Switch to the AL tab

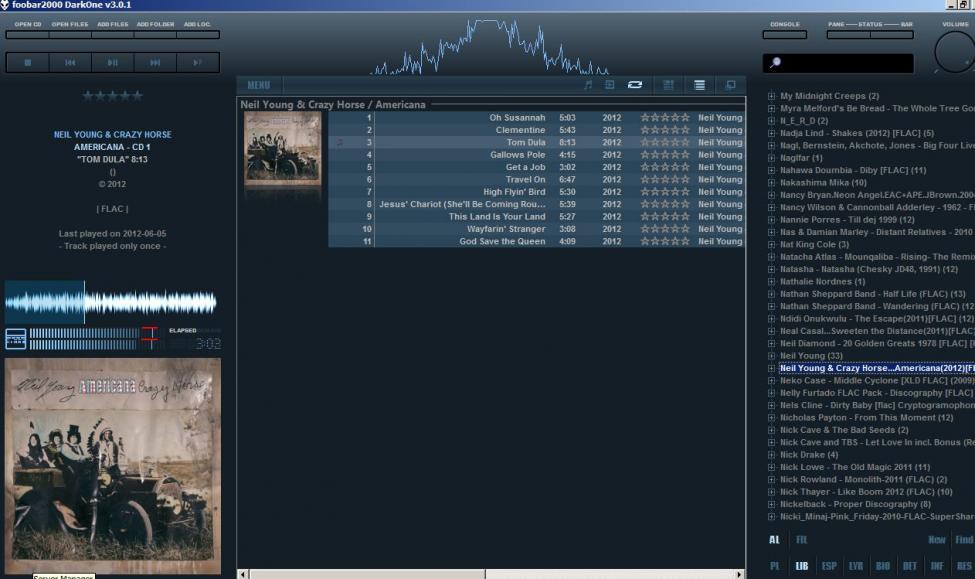(774, 540)
